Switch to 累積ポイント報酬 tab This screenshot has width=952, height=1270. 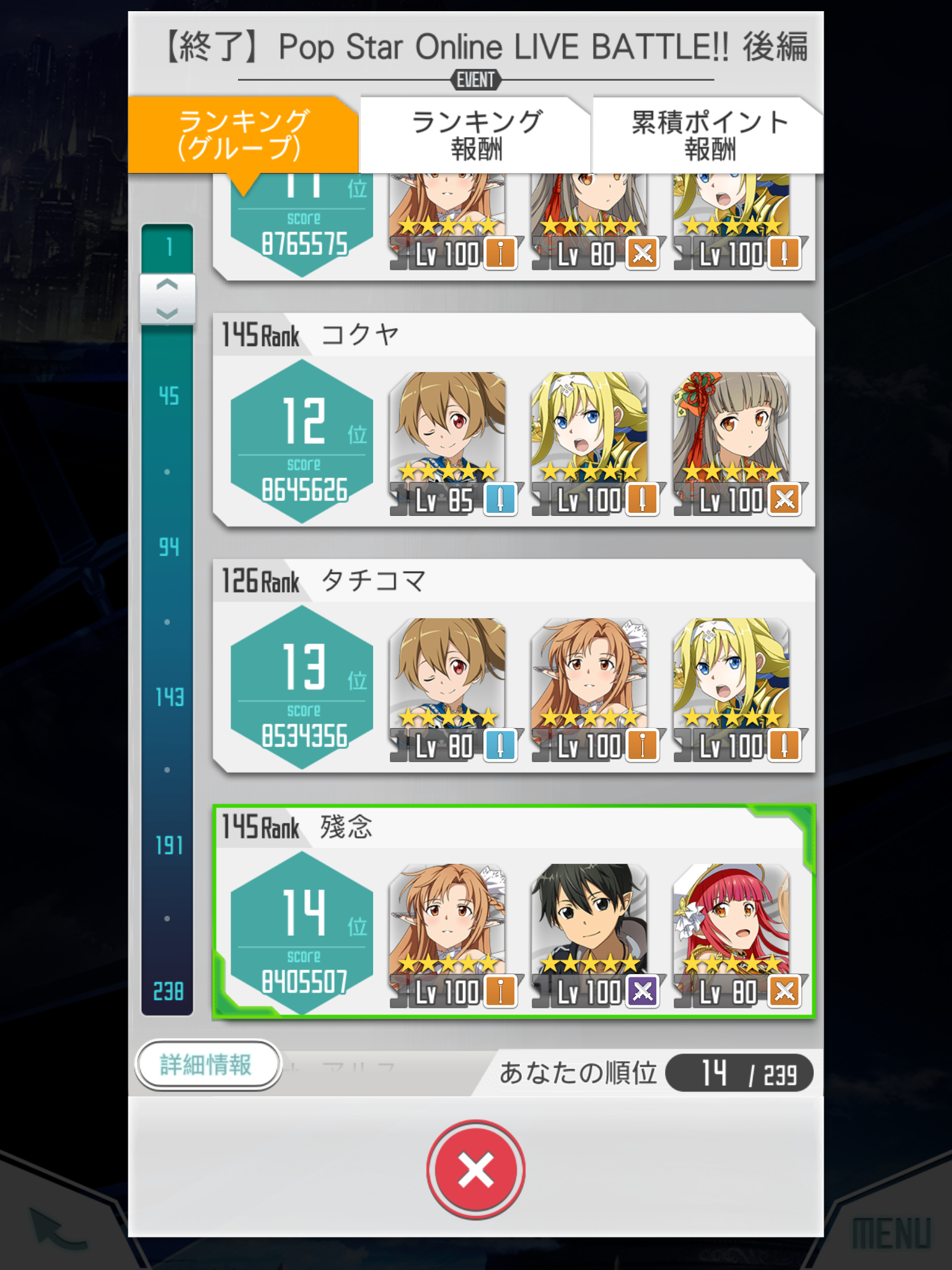(708, 135)
